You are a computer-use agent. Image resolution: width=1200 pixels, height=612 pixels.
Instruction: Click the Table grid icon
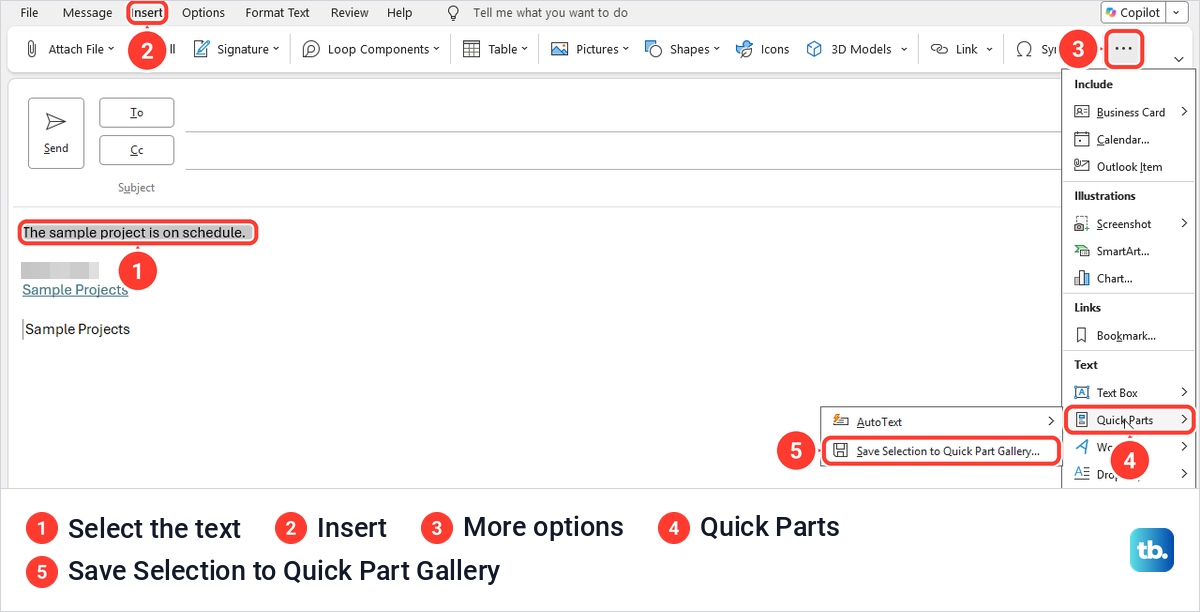471,49
